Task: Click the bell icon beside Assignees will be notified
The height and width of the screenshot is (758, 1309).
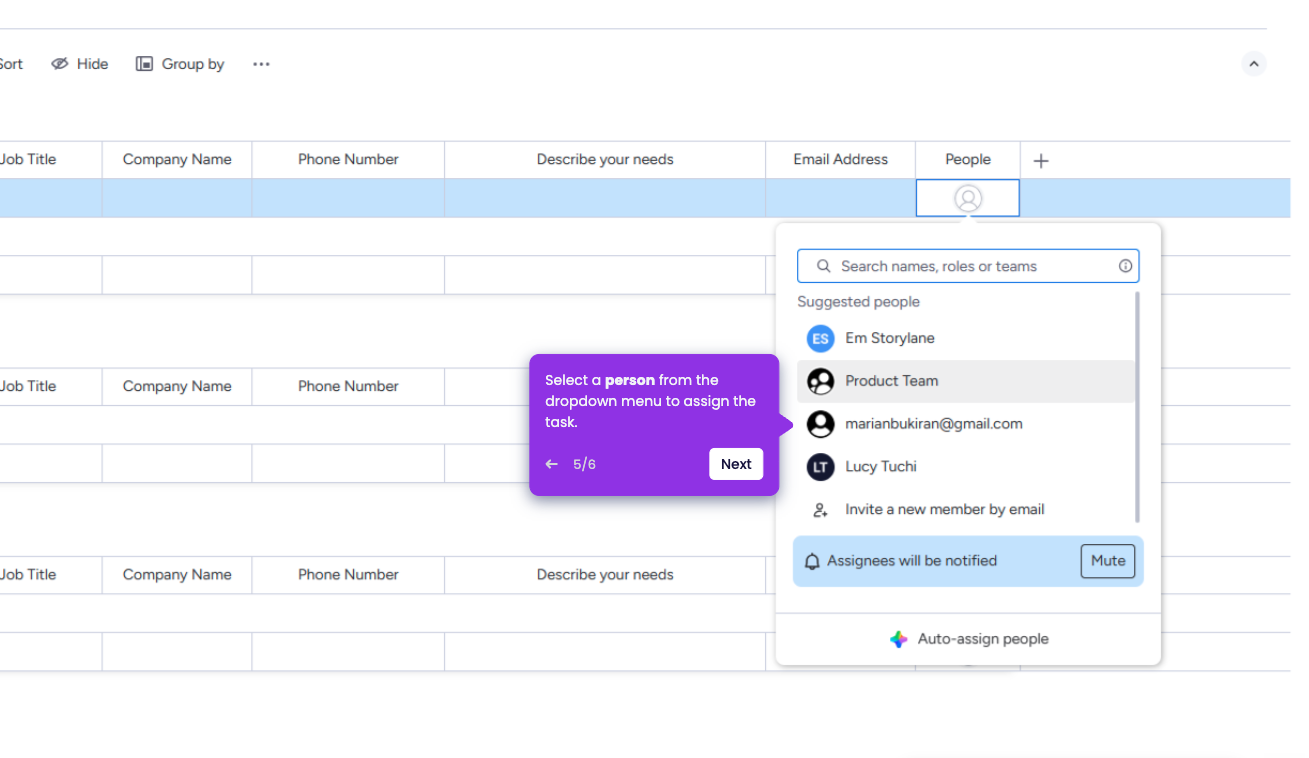Action: tap(813, 562)
